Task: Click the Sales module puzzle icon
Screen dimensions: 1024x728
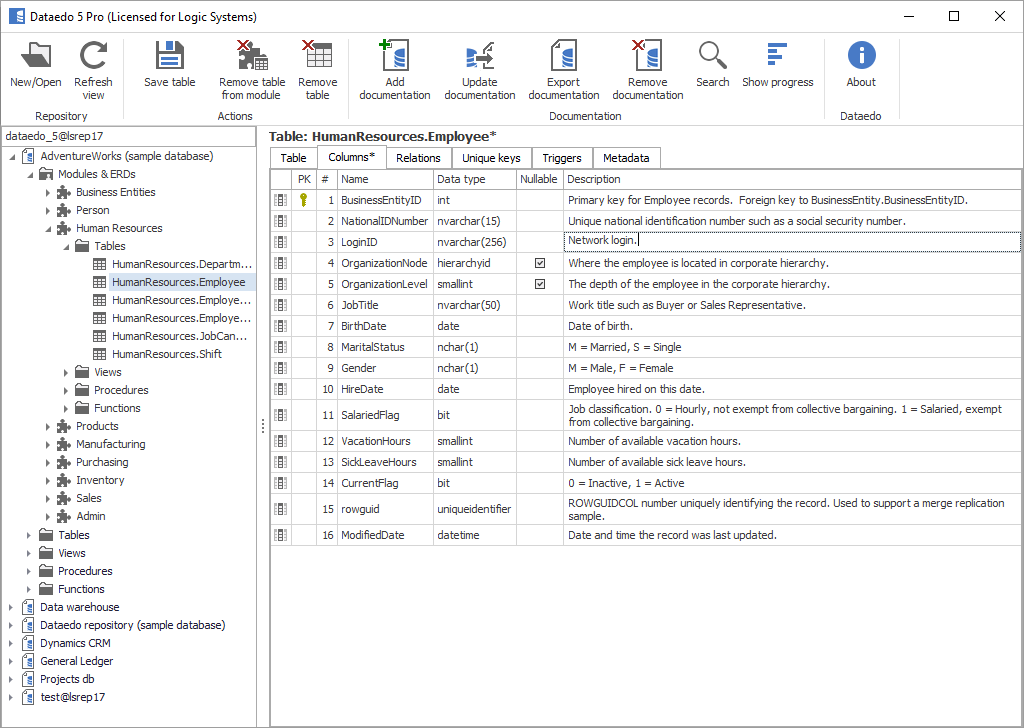Action: [x=63, y=498]
